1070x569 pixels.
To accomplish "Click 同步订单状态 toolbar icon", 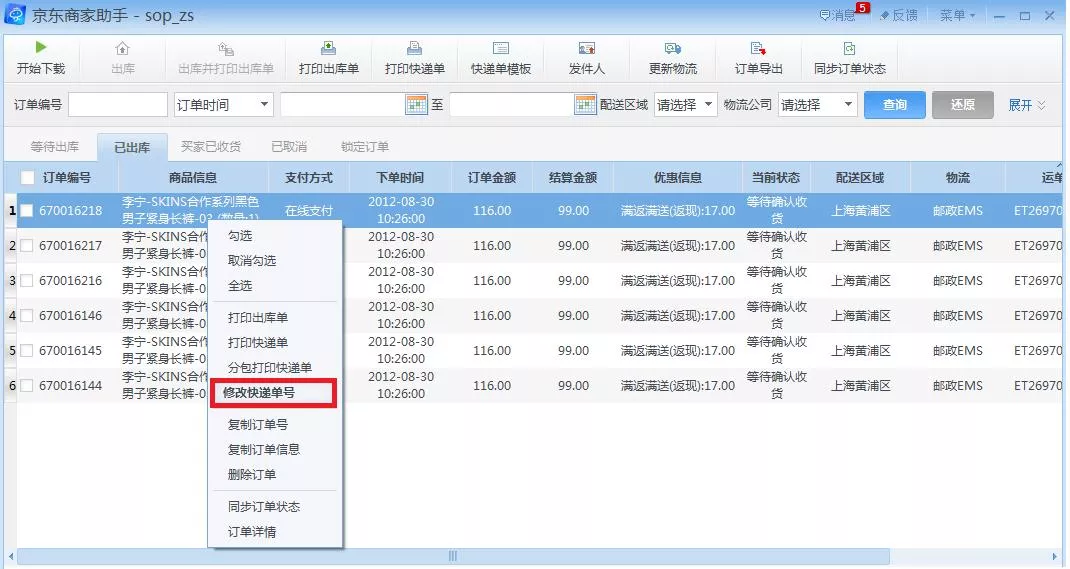I will tap(849, 48).
